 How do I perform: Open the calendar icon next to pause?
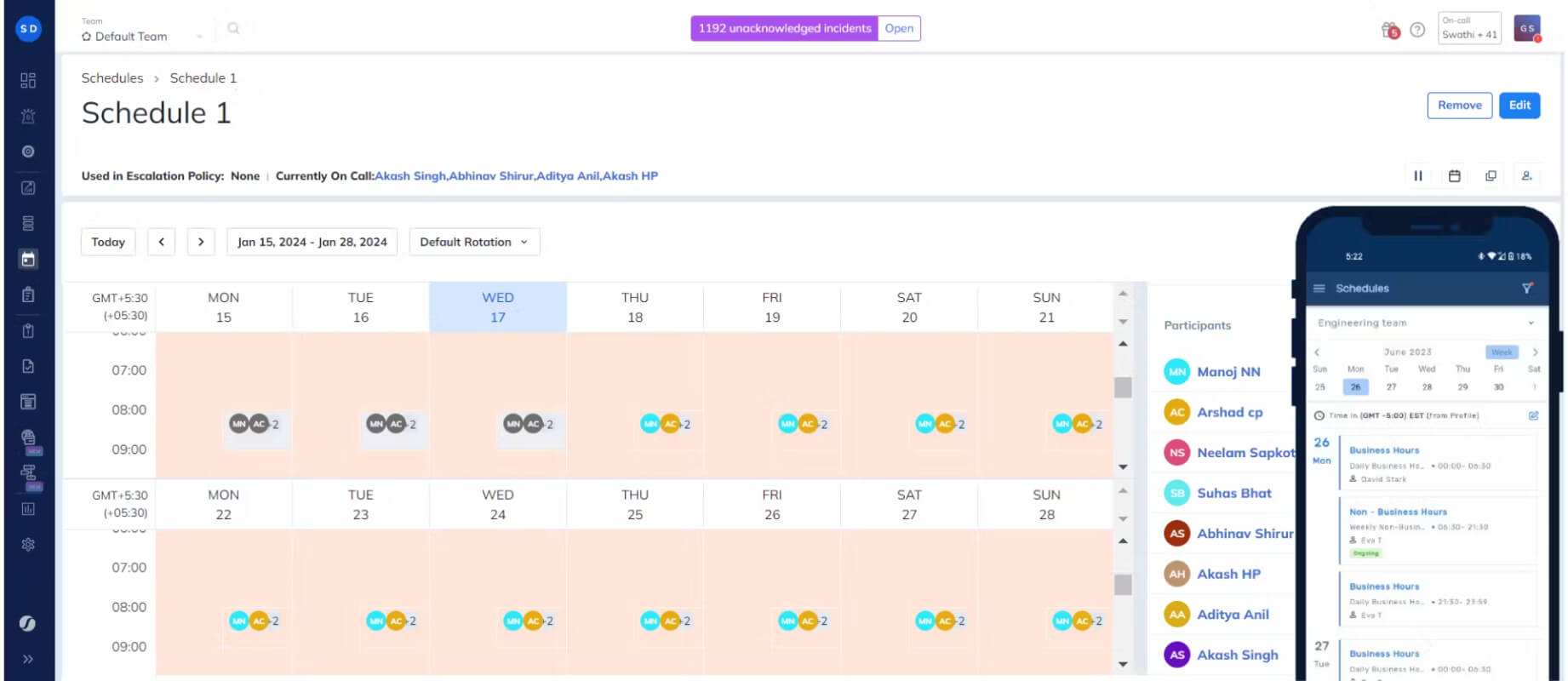pos(1454,175)
